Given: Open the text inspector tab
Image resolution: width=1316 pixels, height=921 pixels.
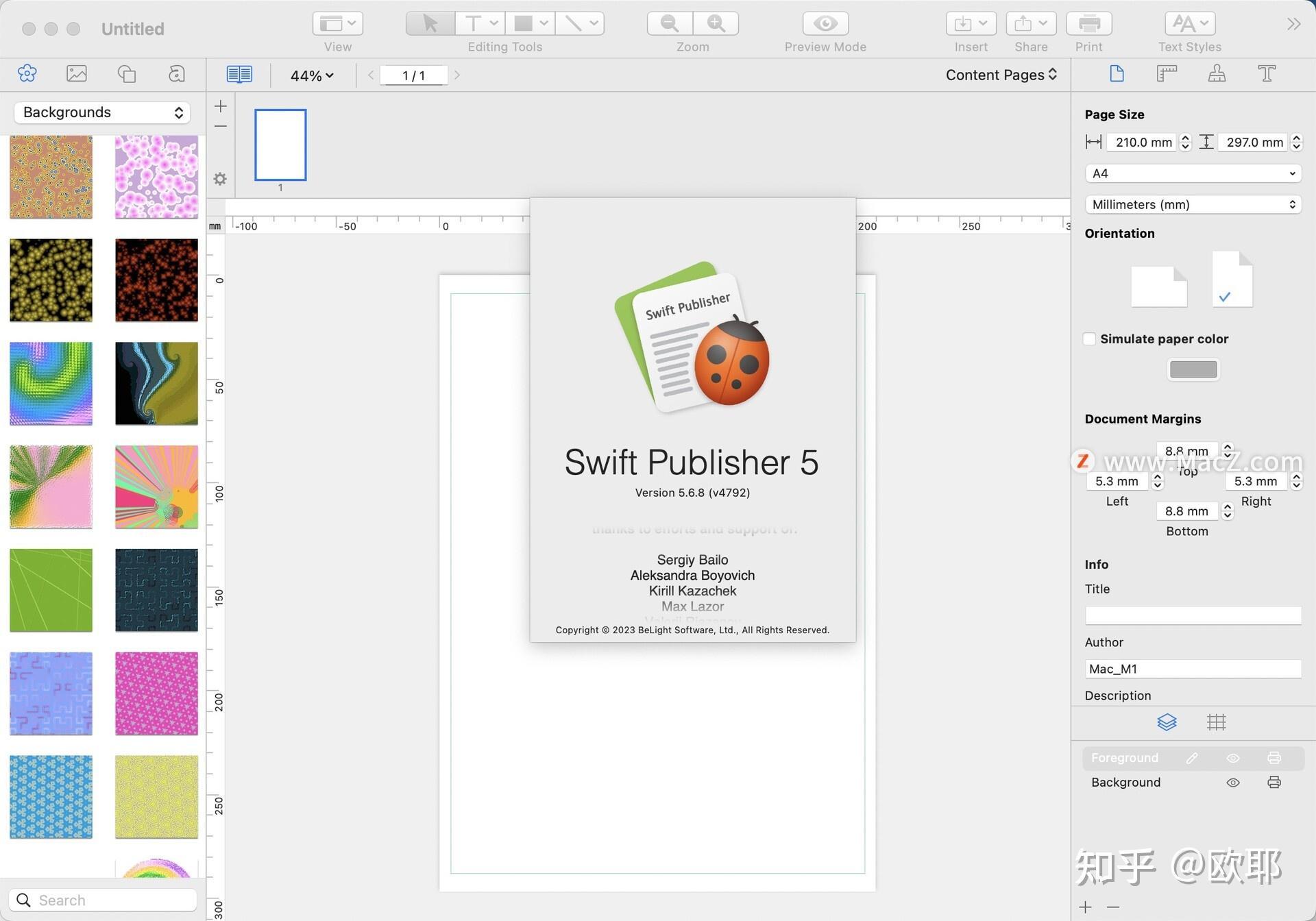Looking at the screenshot, I should click(1267, 73).
